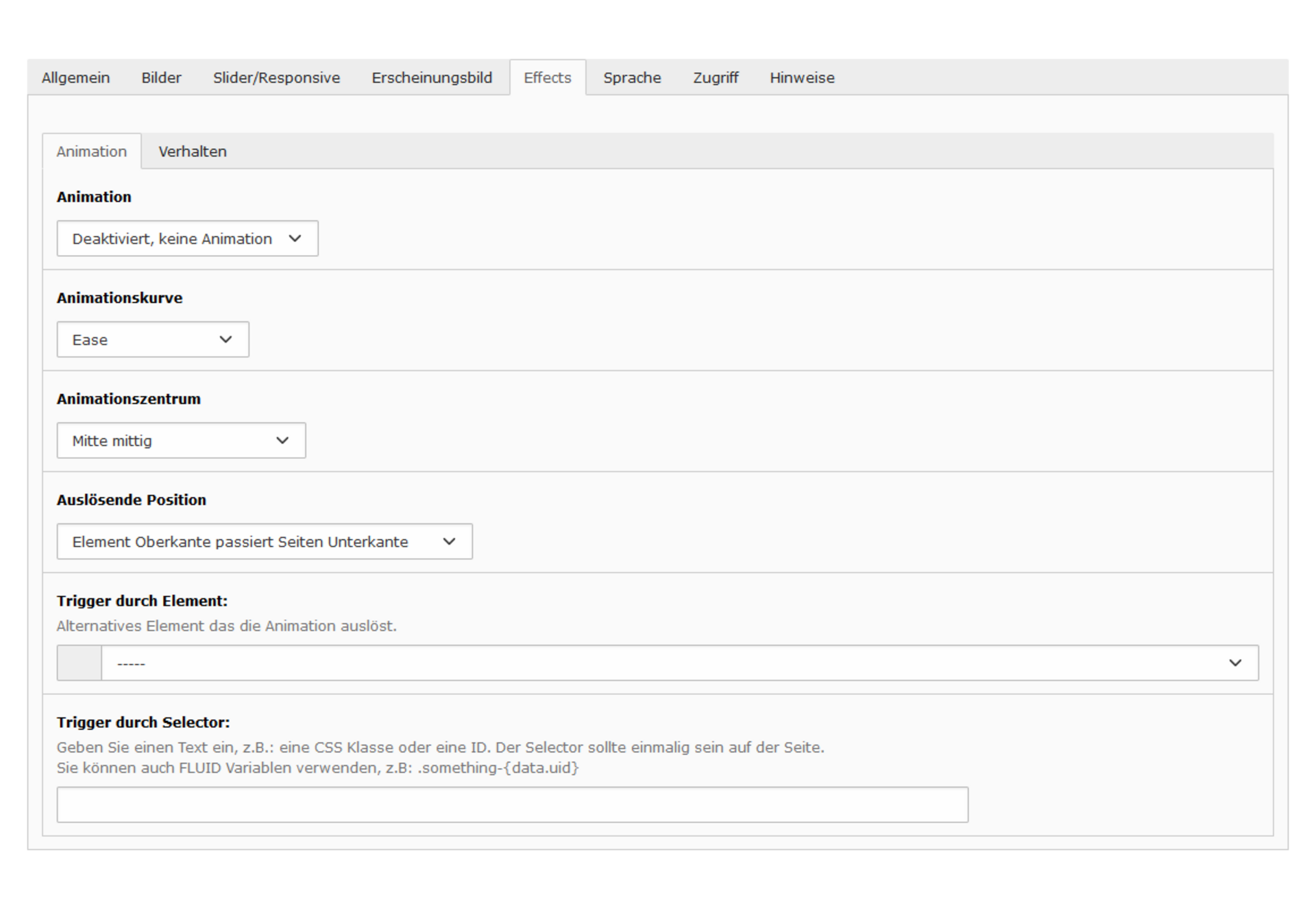Click the 'Geben Sie einen Text ein' hint
This screenshot has height=908, width=1316.
coord(441,748)
